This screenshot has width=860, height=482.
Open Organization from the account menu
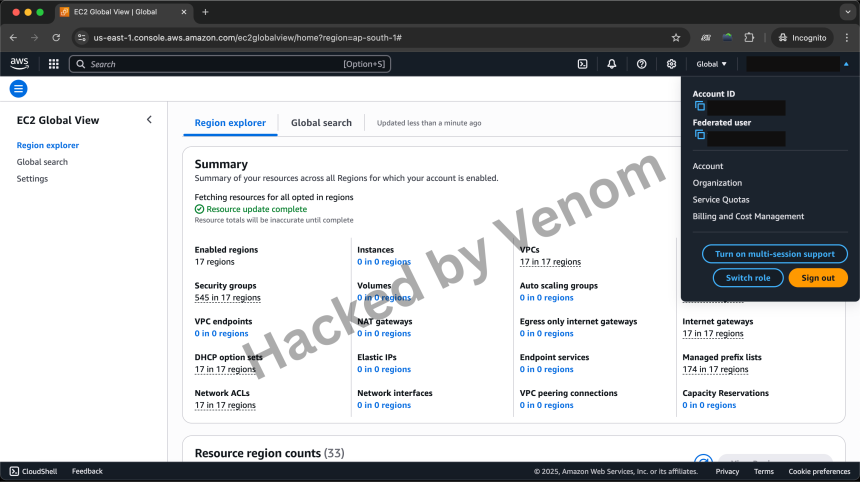[717, 183]
